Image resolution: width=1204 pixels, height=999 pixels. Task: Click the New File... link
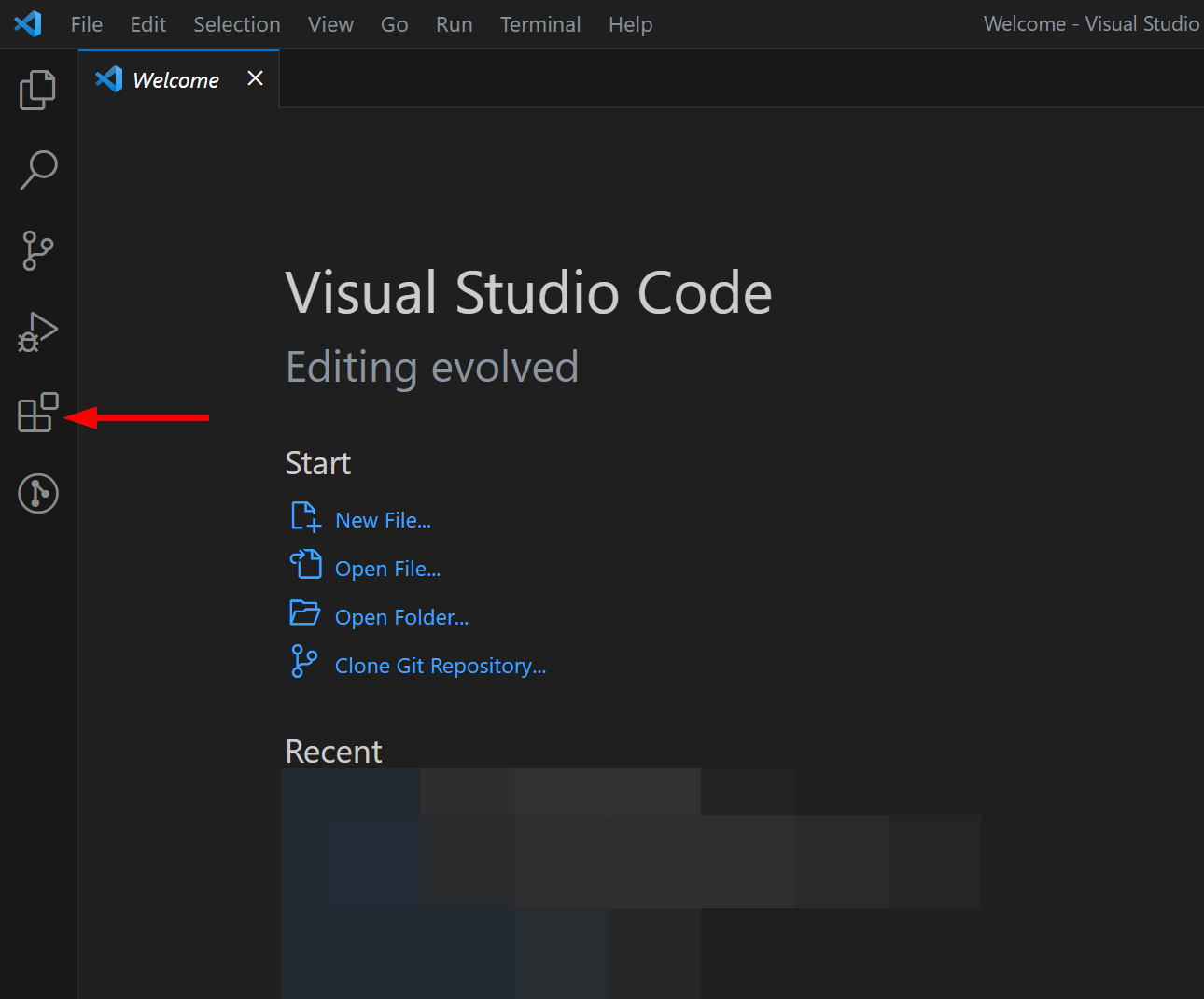click(383, 520)
